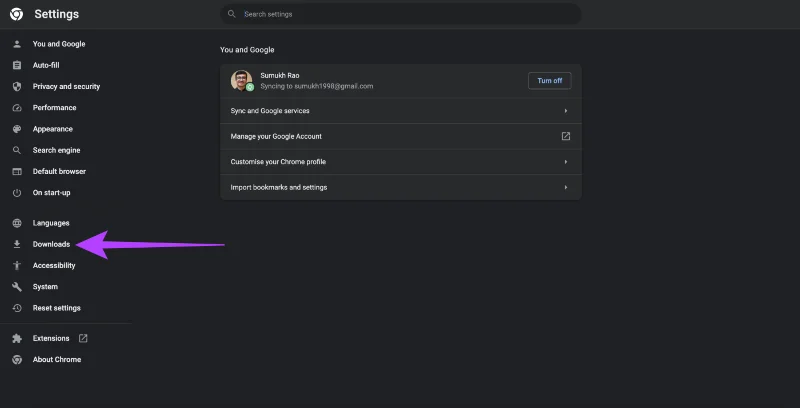The image size is (800, 408).
Task: Focus the Search settings field
Action: point(401,14)
